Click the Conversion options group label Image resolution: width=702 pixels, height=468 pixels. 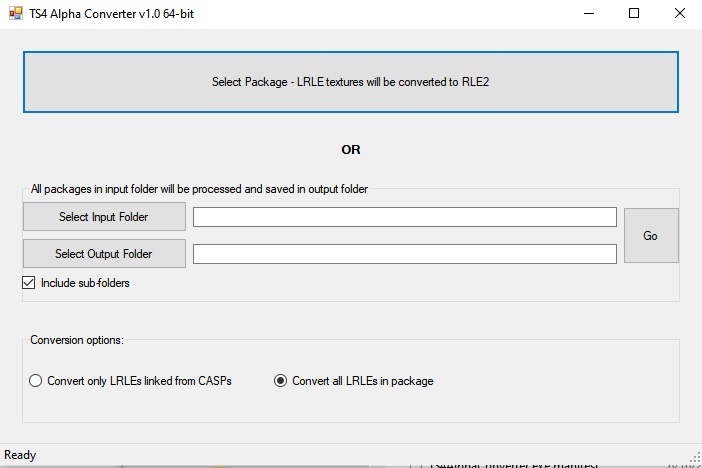pos(77,340)
